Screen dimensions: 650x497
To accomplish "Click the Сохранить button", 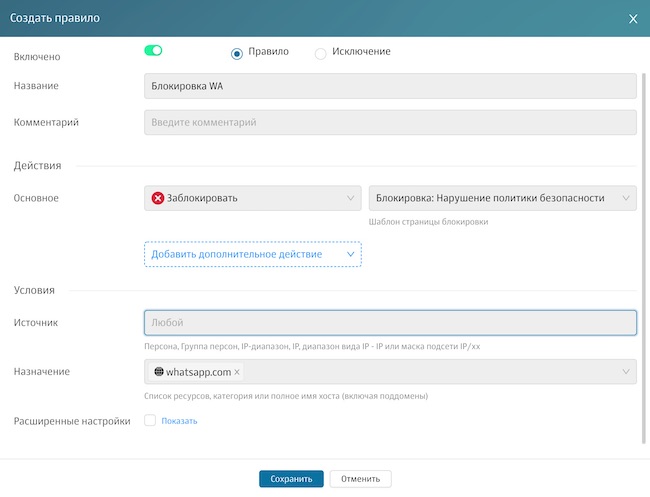I will coord(291,479).
